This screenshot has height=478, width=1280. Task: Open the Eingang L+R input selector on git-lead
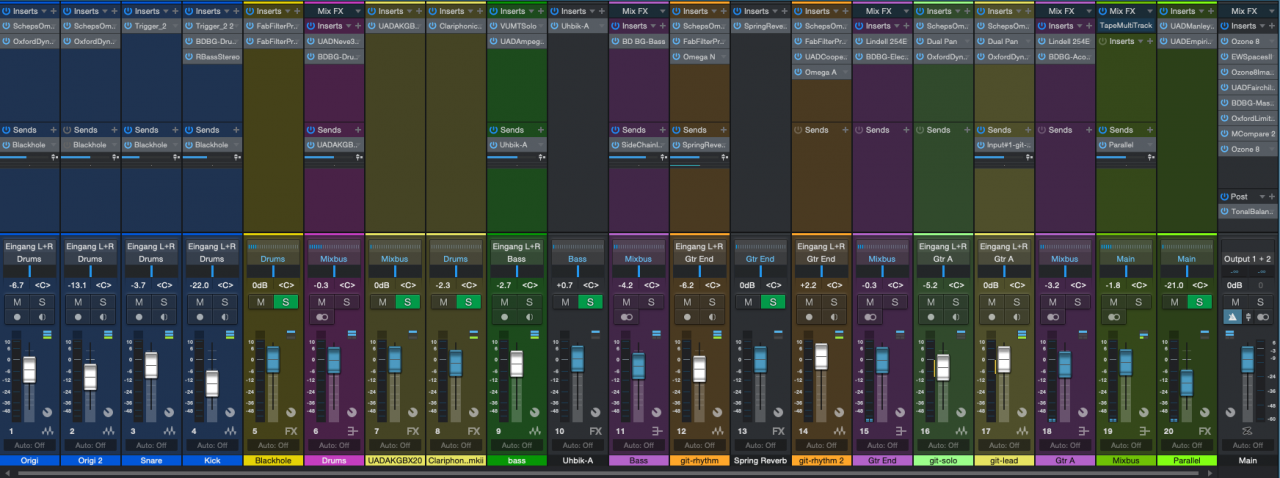tap(1005, 246)
